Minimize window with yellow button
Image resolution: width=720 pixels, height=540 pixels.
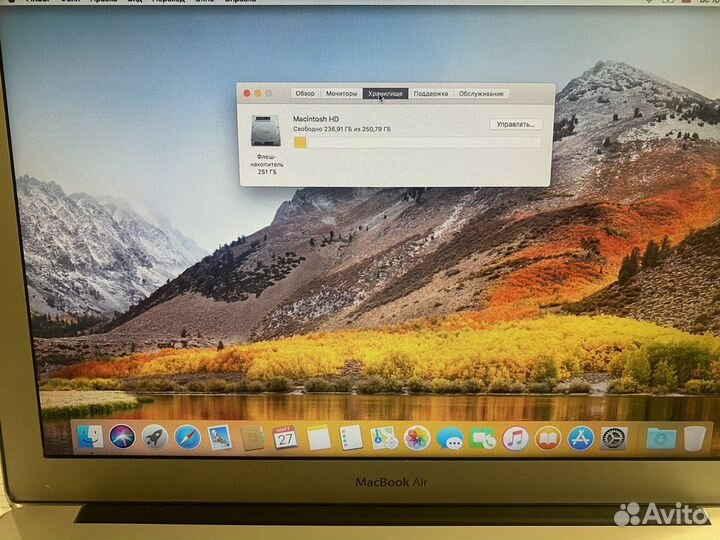[258, 93]
